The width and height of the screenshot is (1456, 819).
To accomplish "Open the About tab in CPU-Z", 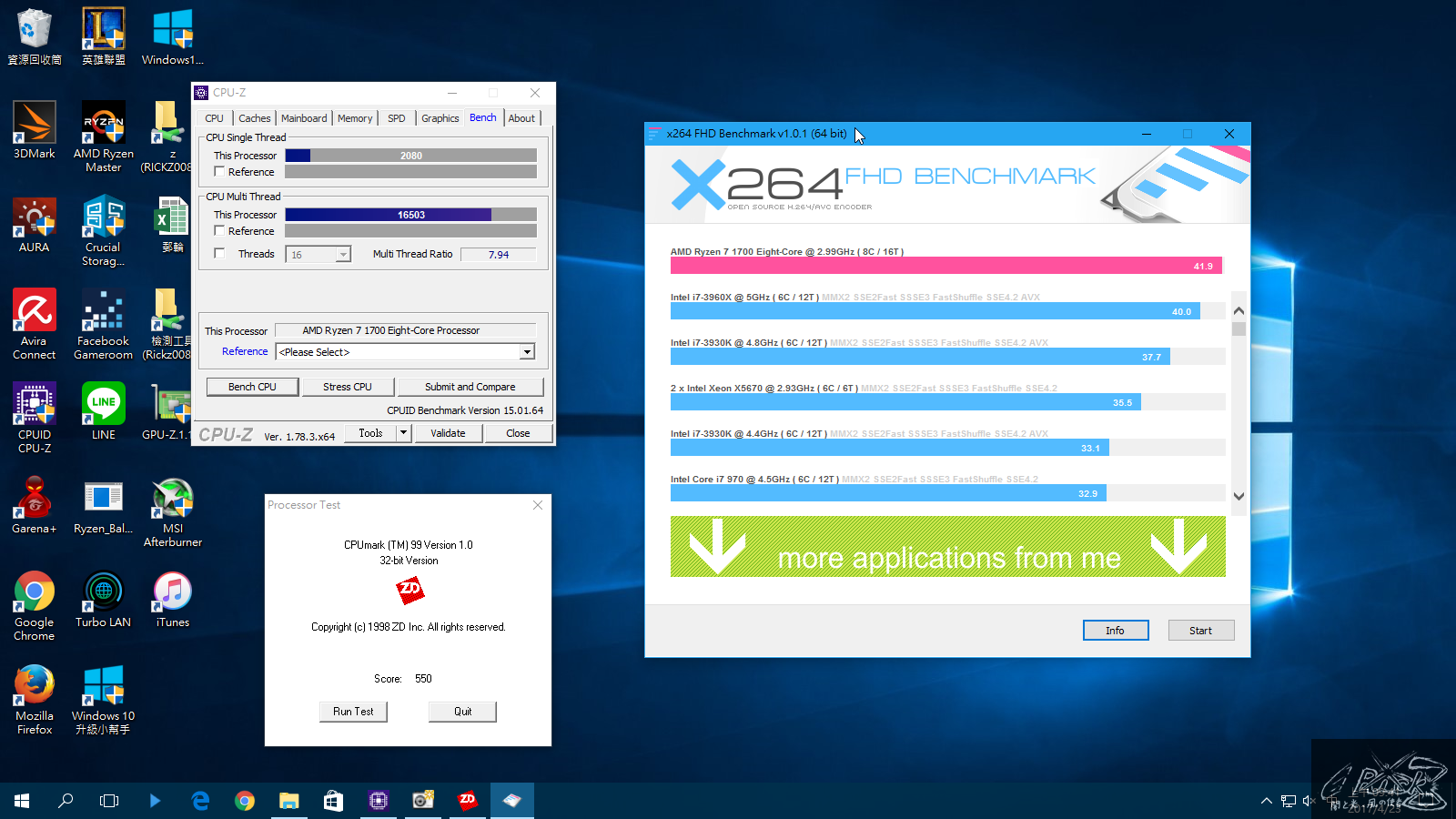I will pos(522,118).
